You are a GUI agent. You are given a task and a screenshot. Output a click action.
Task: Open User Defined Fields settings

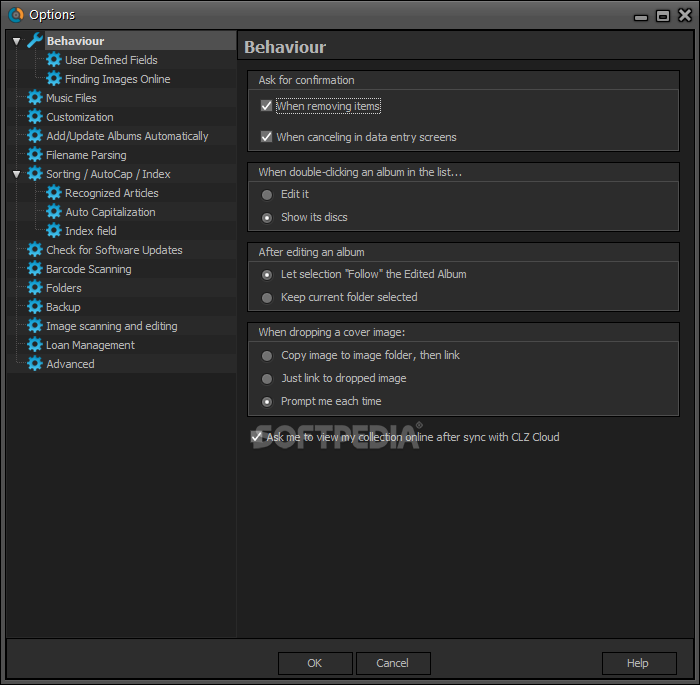[x=111, y=60]
